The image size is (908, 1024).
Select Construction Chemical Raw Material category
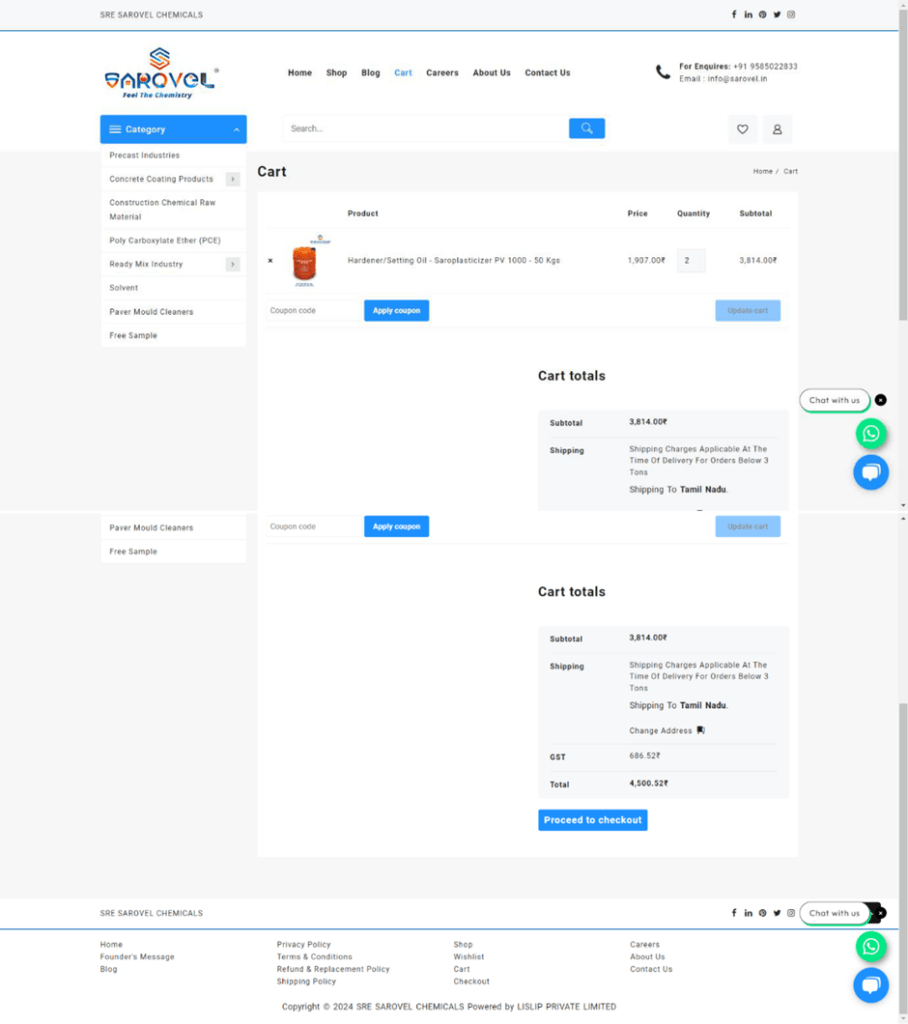pos(163,210)
